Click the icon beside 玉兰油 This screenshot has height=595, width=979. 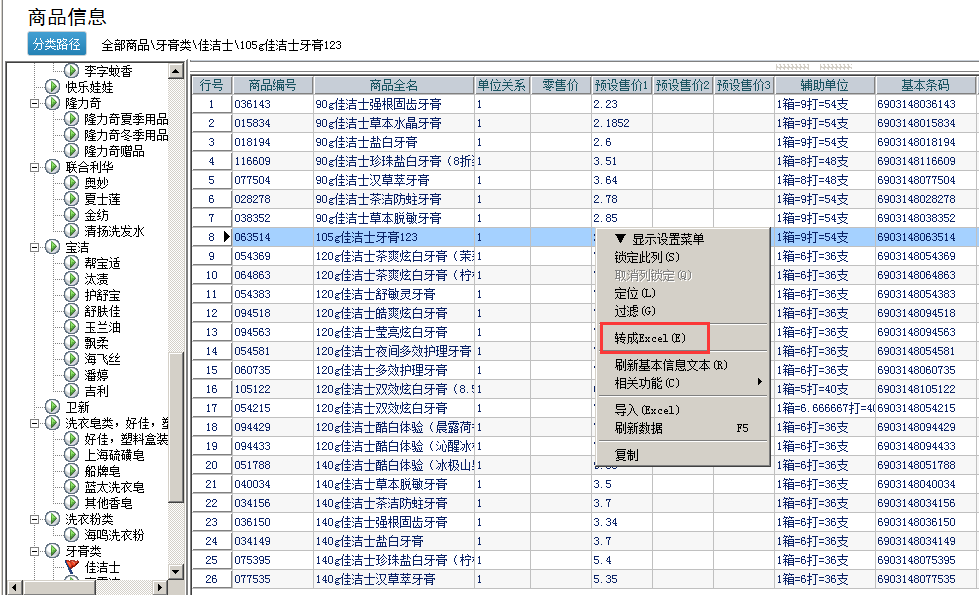(72, 327)
